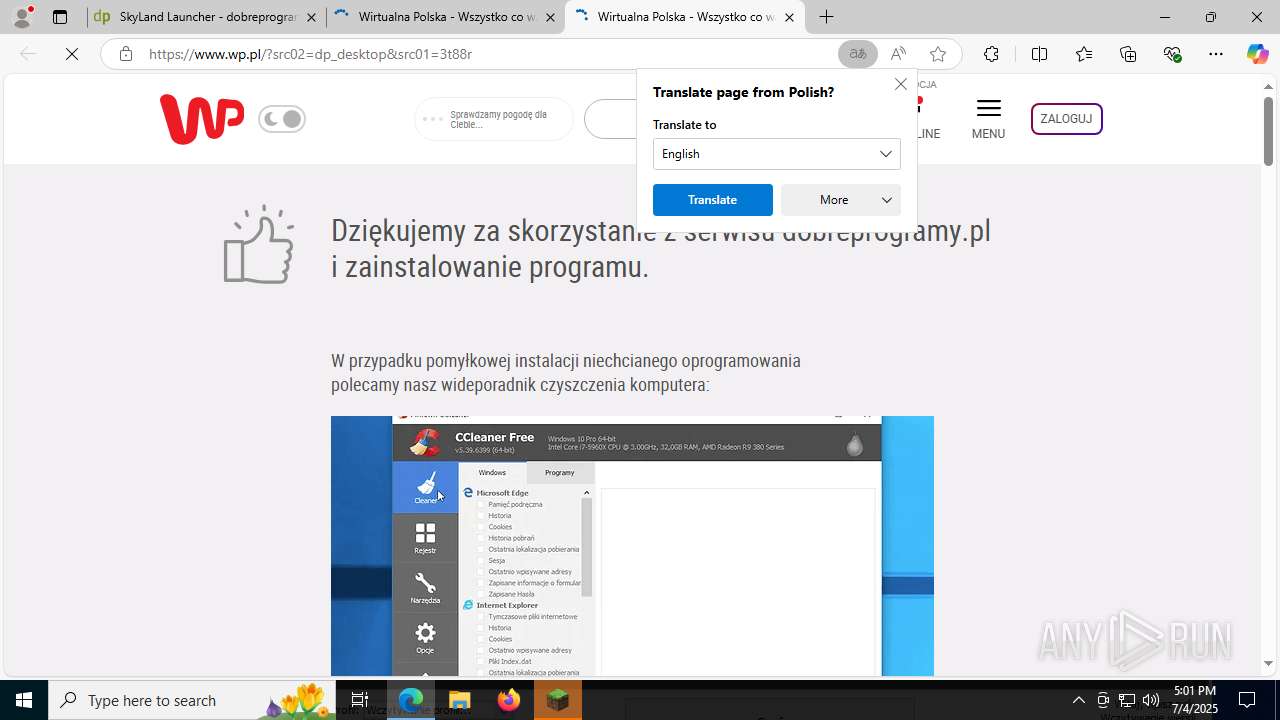Open the Translate to language dropdown
1280x720 pixels.
[777, 154]
